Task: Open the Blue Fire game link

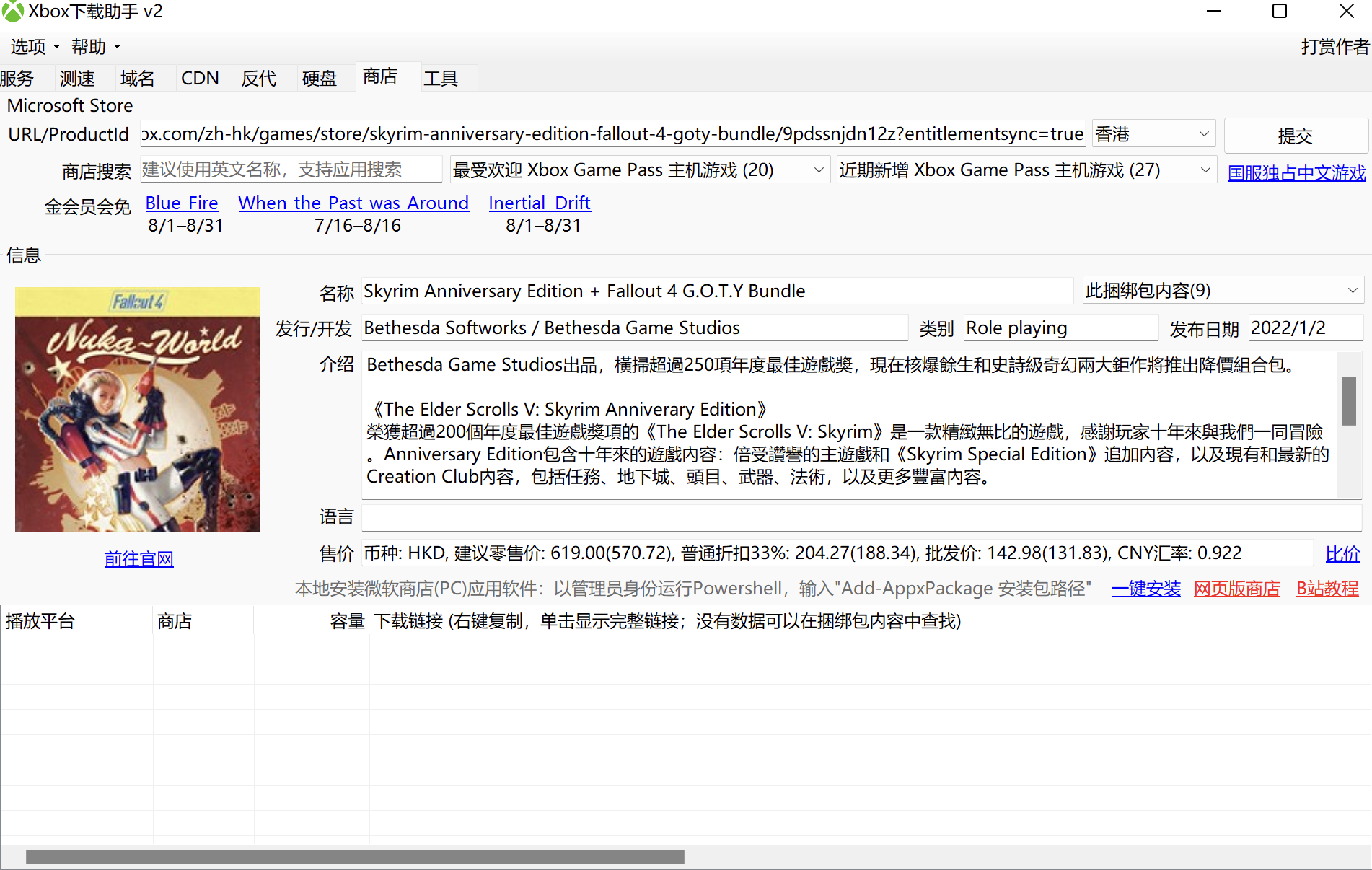Action: [181, 203]
